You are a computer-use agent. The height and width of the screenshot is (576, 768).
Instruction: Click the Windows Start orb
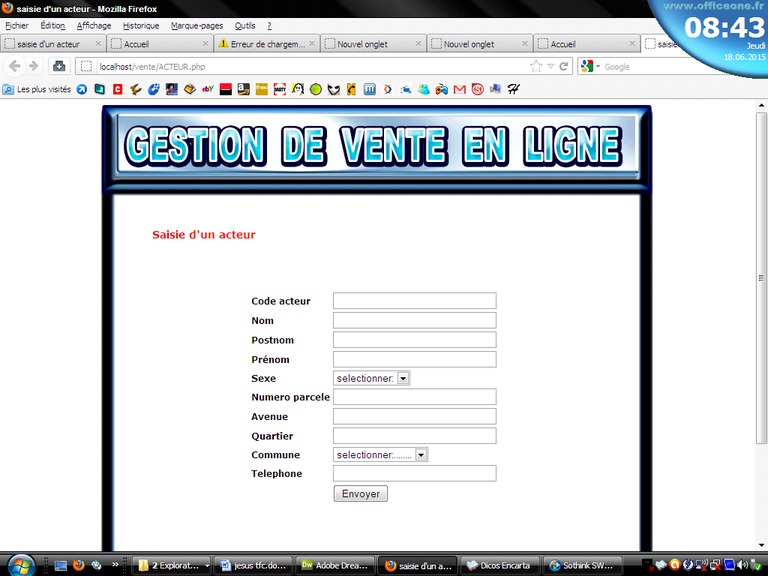(21, 566)
